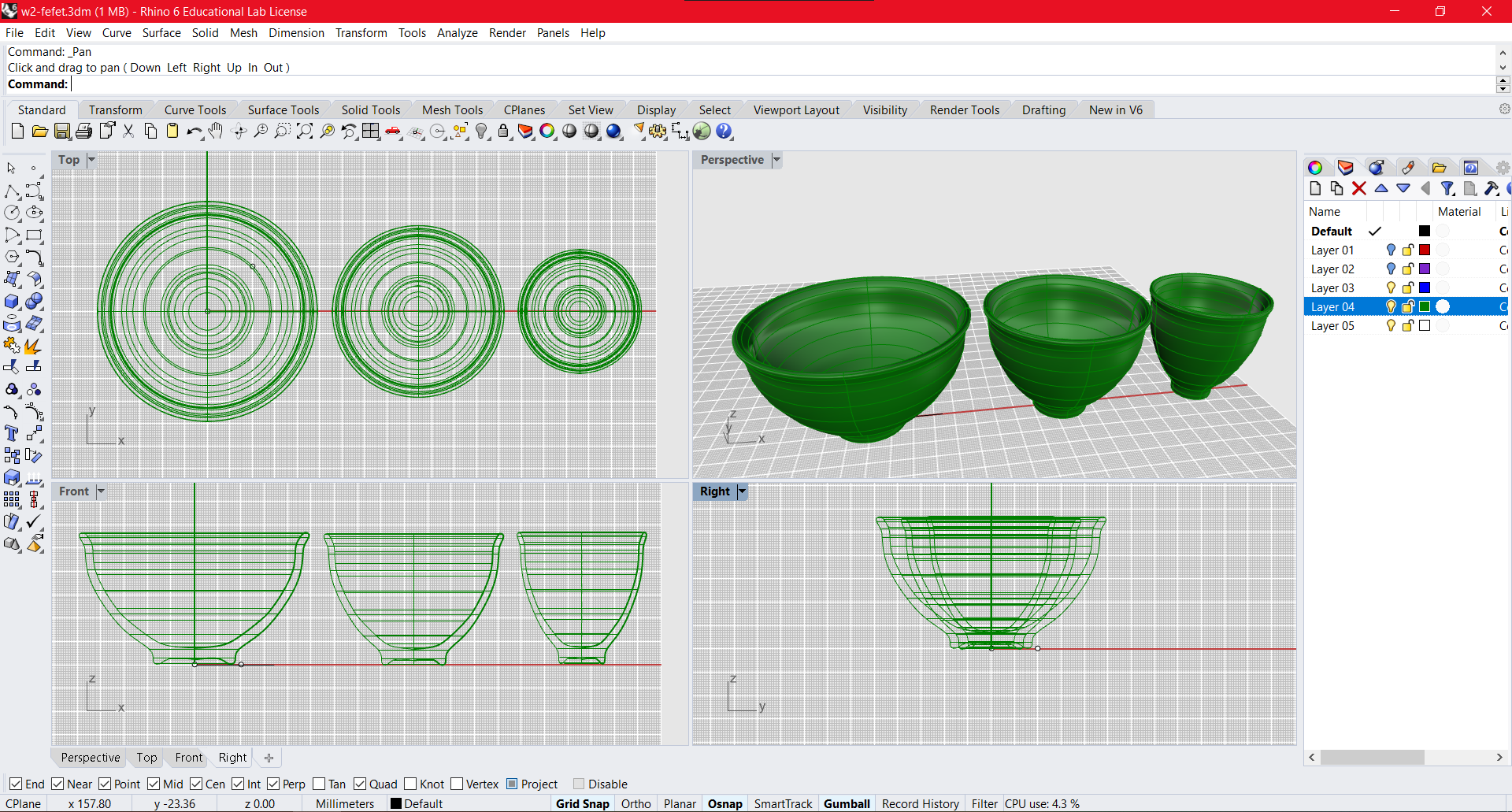Open the Right viewport title dropdown arrow

pyautogui.click(x=742, y=491)
